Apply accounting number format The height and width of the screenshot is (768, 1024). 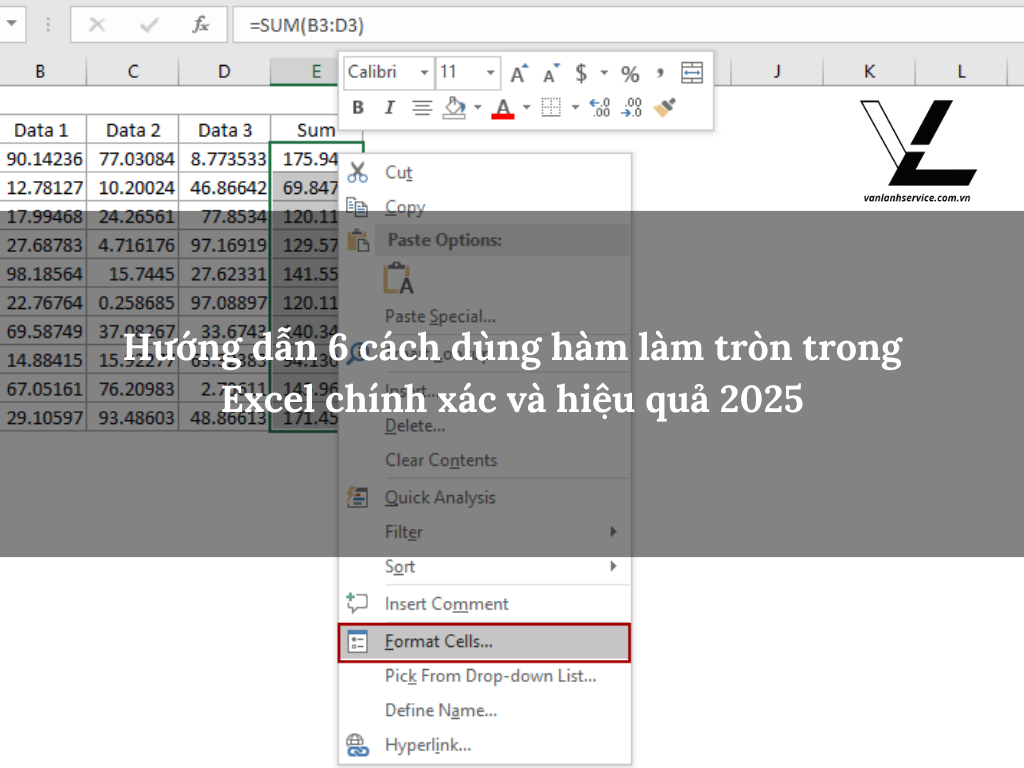582,72
